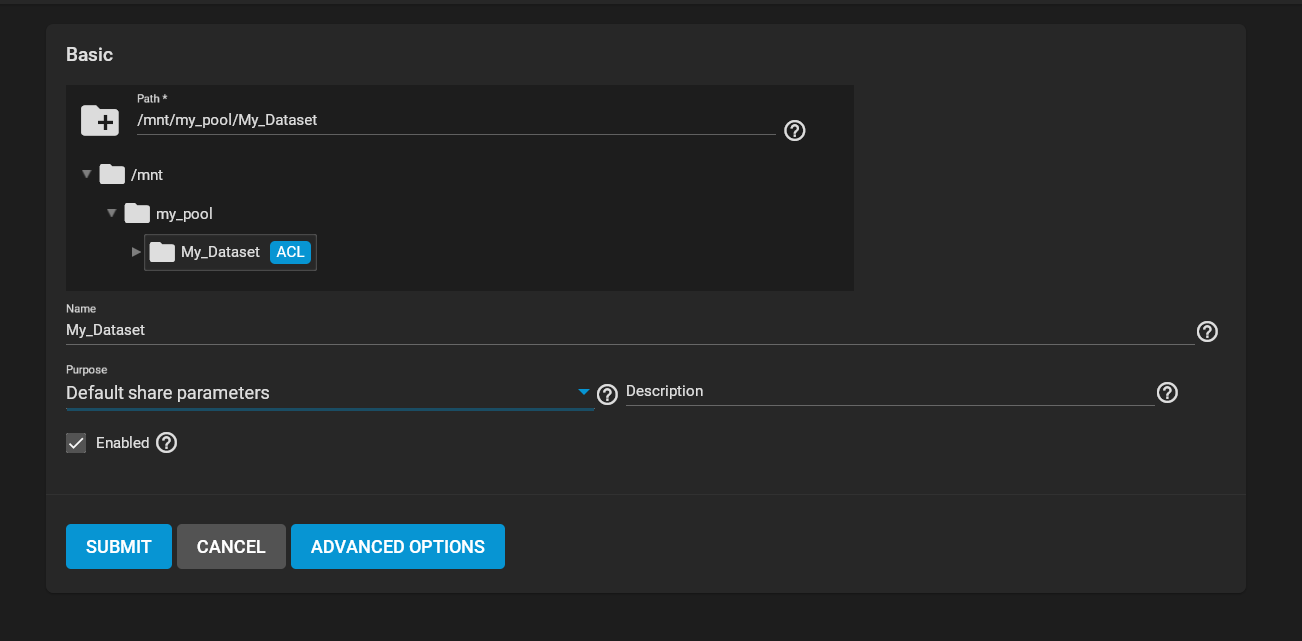Open help tooltip for Name field

1207,332
